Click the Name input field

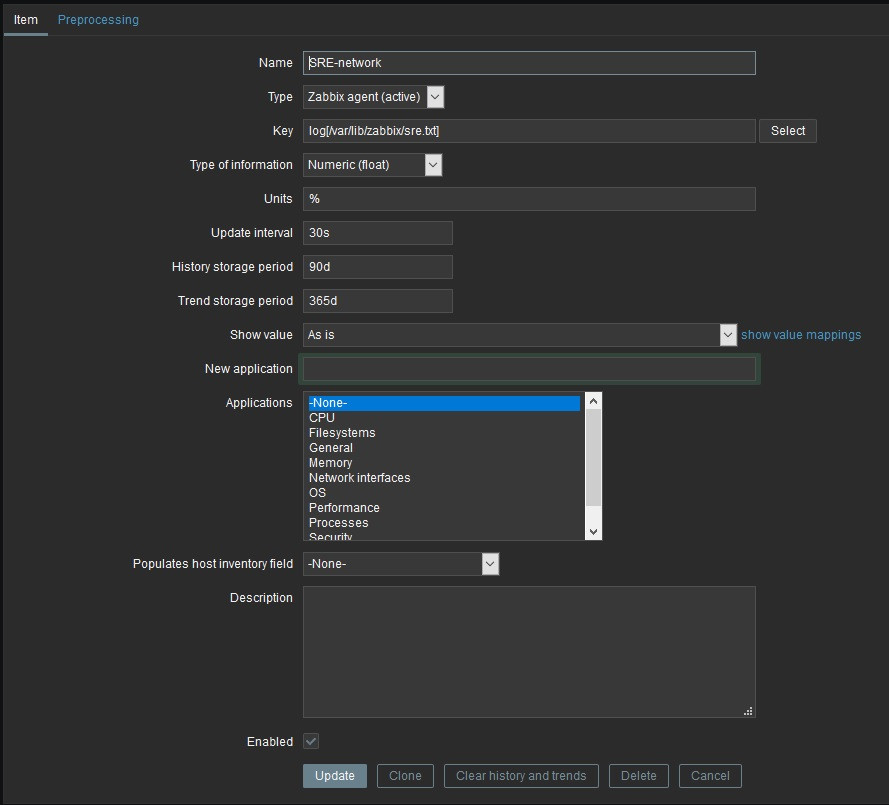click(x=529, y=63)
